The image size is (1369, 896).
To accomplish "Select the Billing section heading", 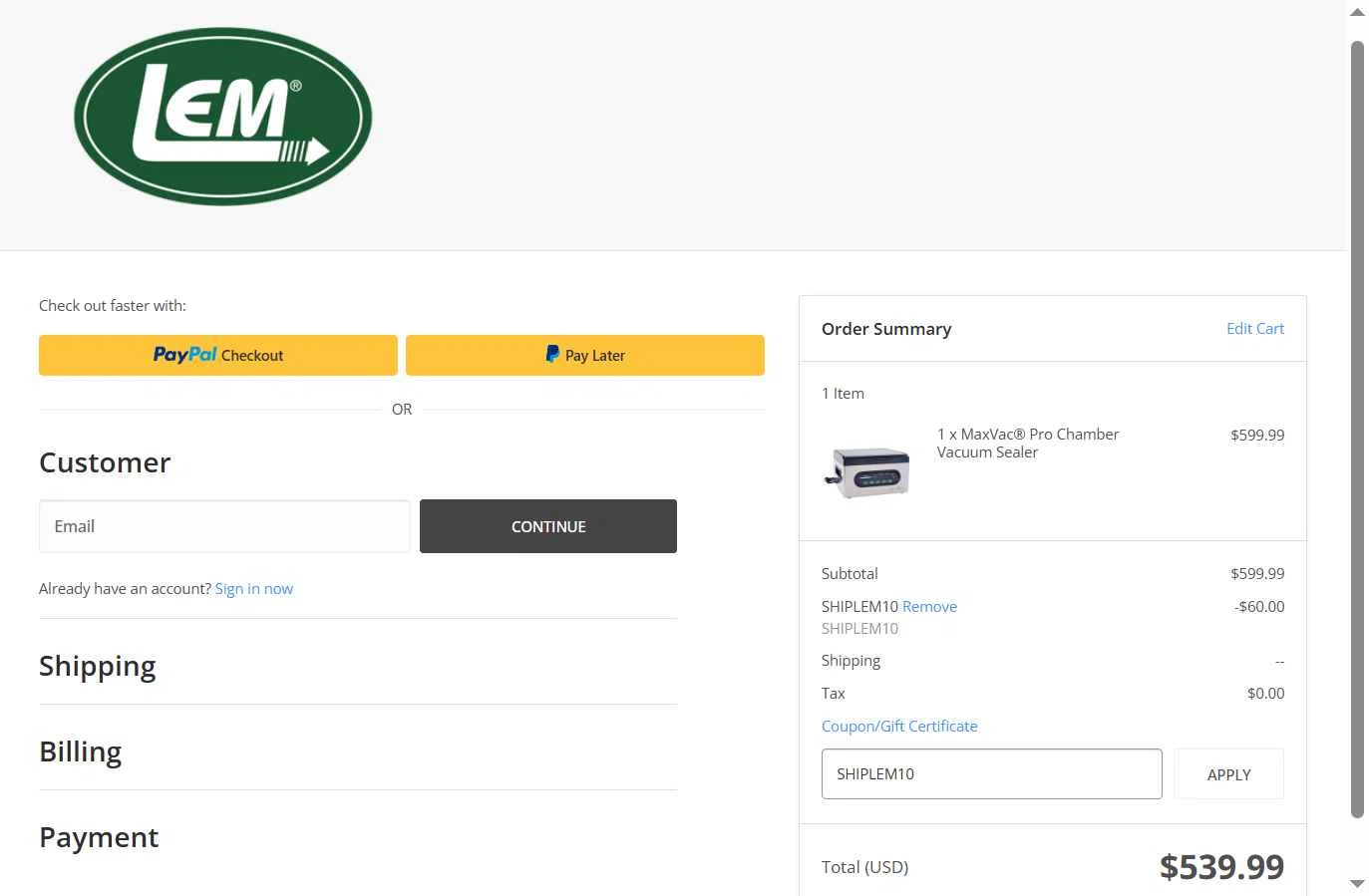I will [x=81, y=751].
